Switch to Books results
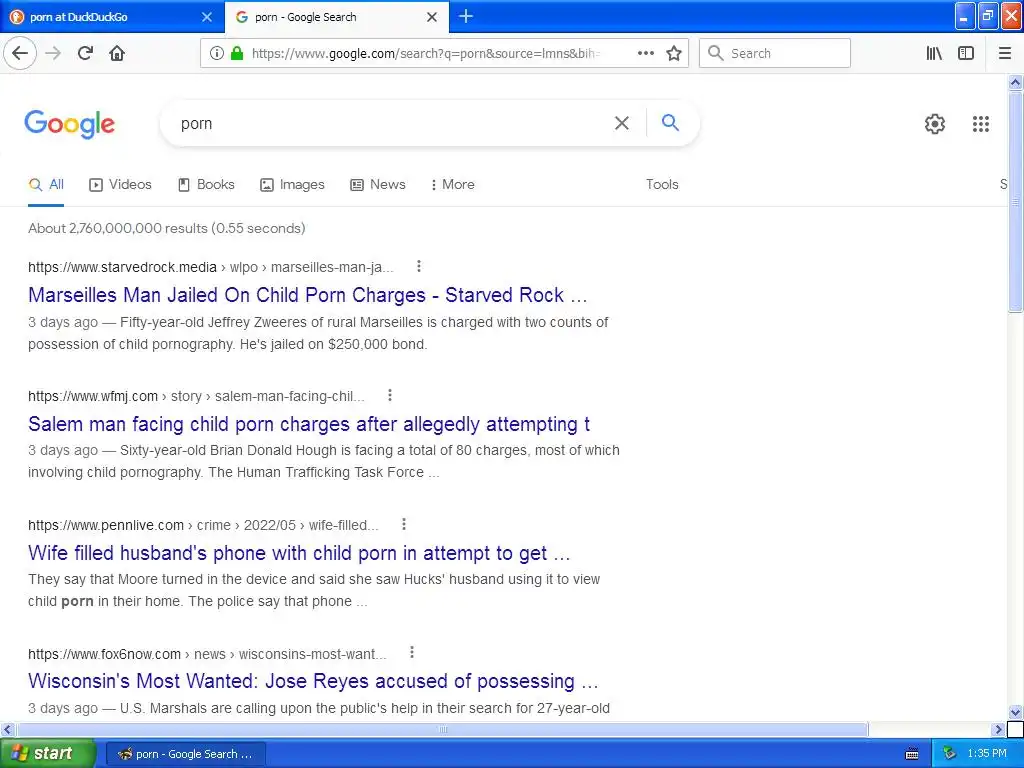 pos(206,185)
